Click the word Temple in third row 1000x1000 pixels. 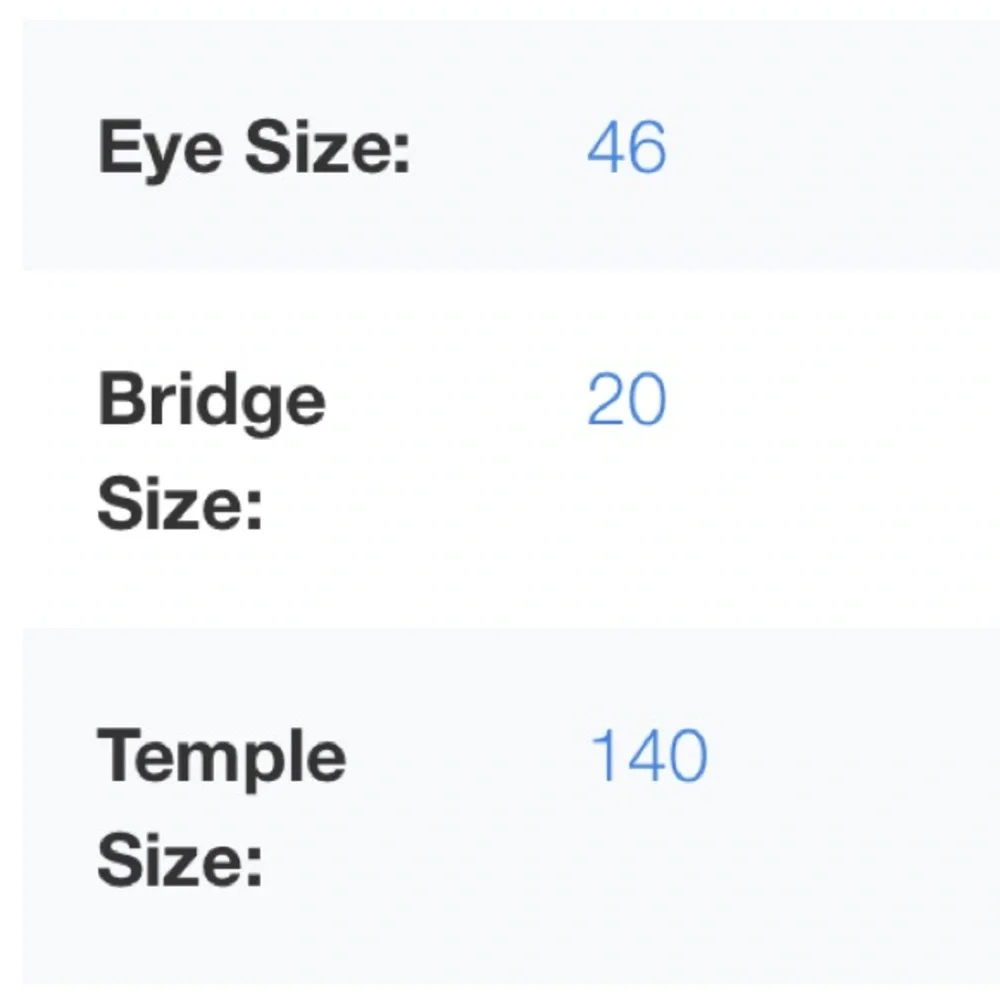(222, 760)
